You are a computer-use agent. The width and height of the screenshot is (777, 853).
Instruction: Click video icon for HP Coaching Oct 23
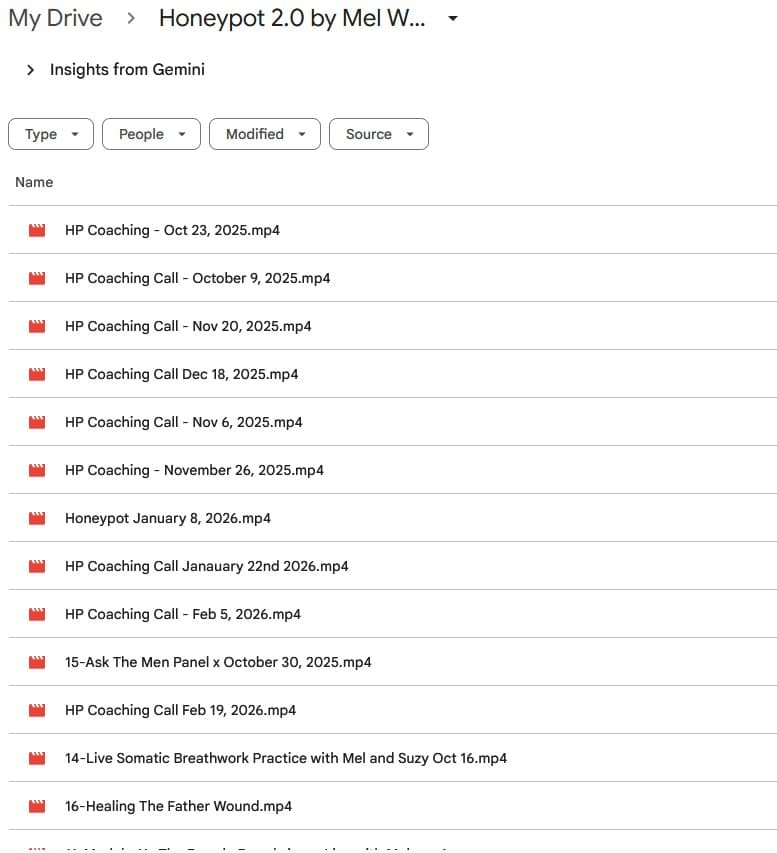tap(37, 230)
